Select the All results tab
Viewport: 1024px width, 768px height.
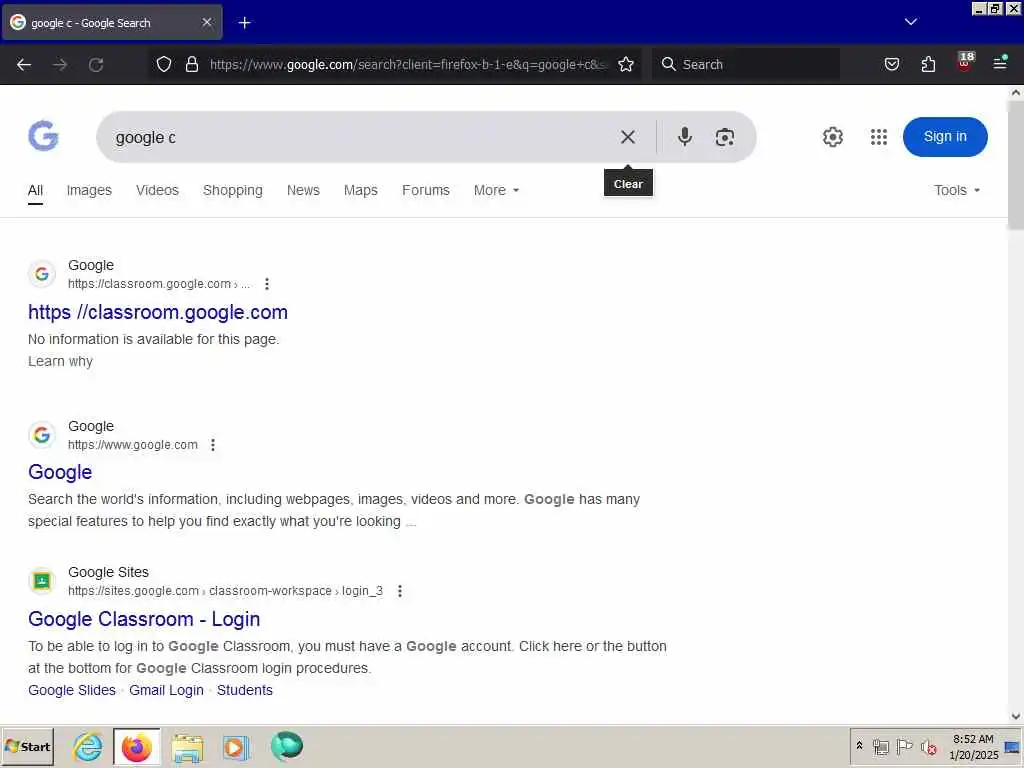click(x=35, y=190)
